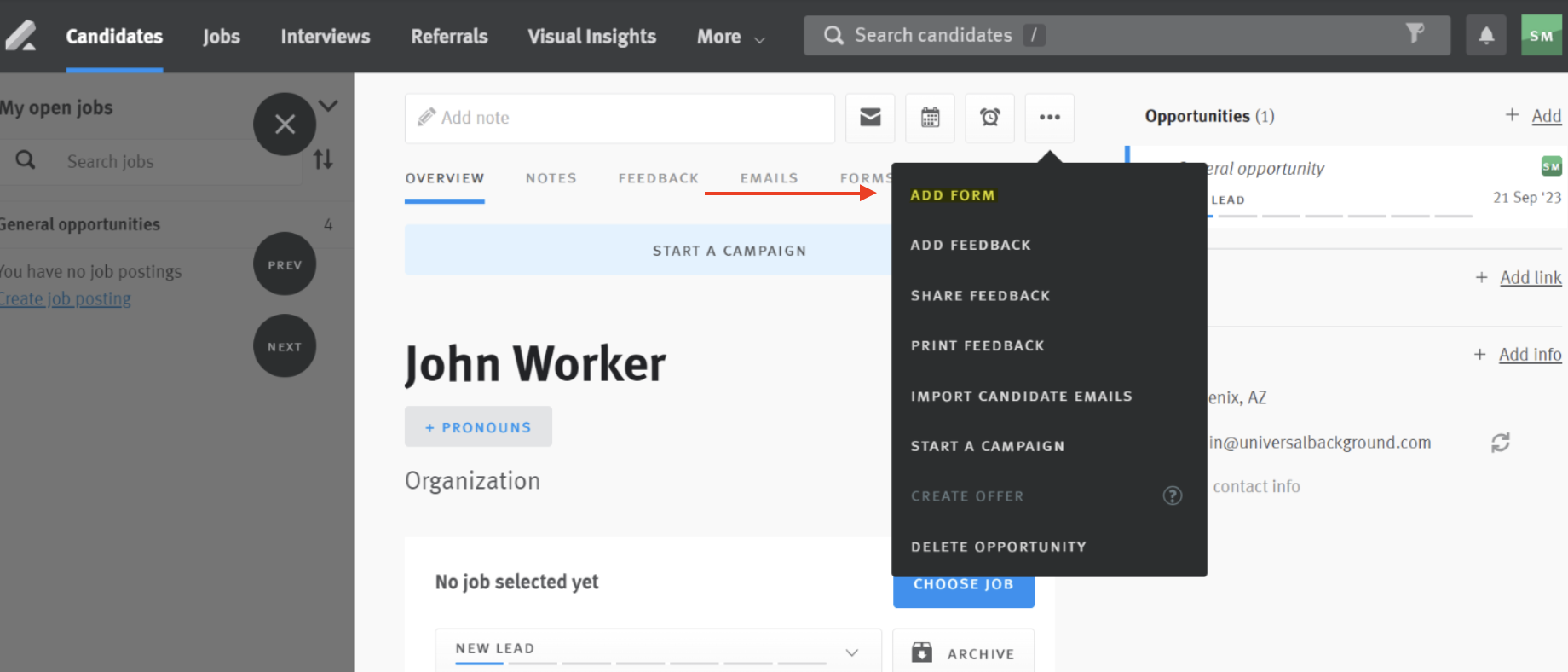Click the Create job posting link

[x=66, y=299]
